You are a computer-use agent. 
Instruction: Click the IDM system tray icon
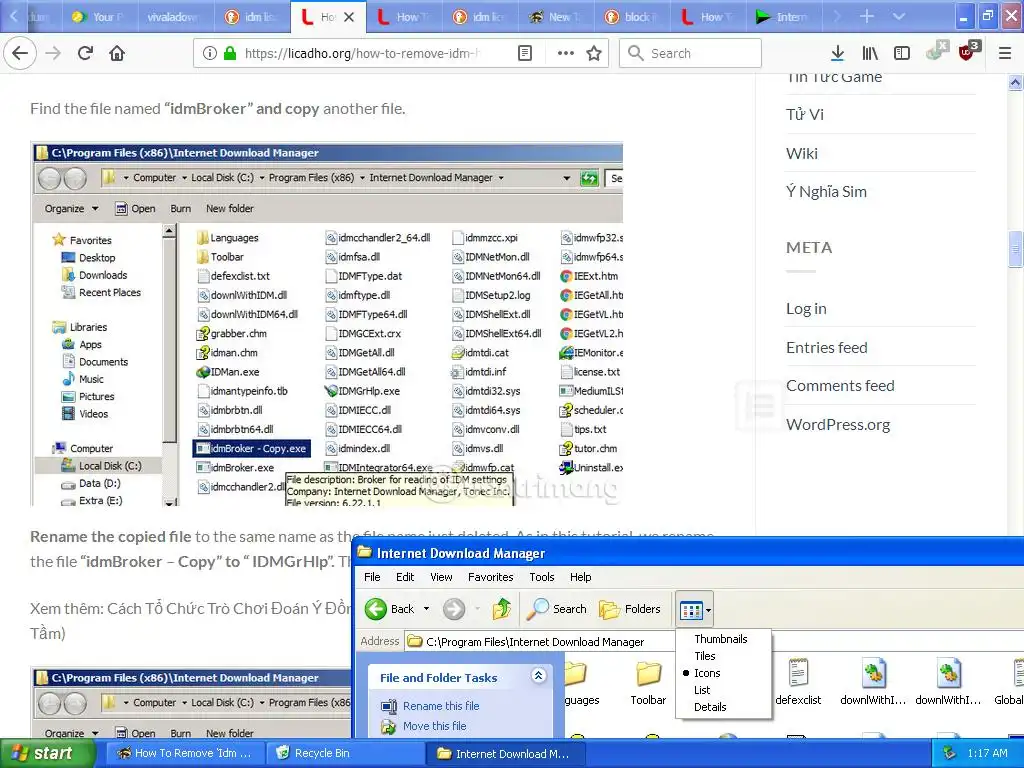[x=949, y=754]
